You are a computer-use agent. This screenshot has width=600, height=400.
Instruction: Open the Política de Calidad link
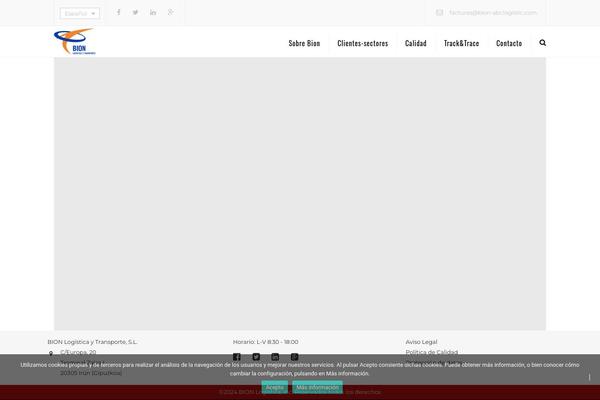[432, 352]
